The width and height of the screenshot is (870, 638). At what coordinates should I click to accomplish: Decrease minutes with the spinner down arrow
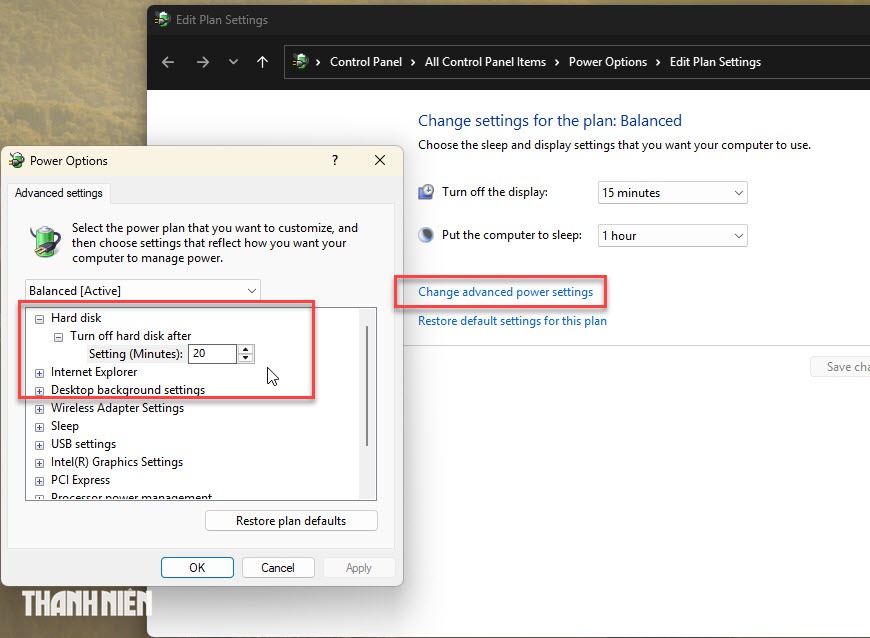(x=246, y=358)
